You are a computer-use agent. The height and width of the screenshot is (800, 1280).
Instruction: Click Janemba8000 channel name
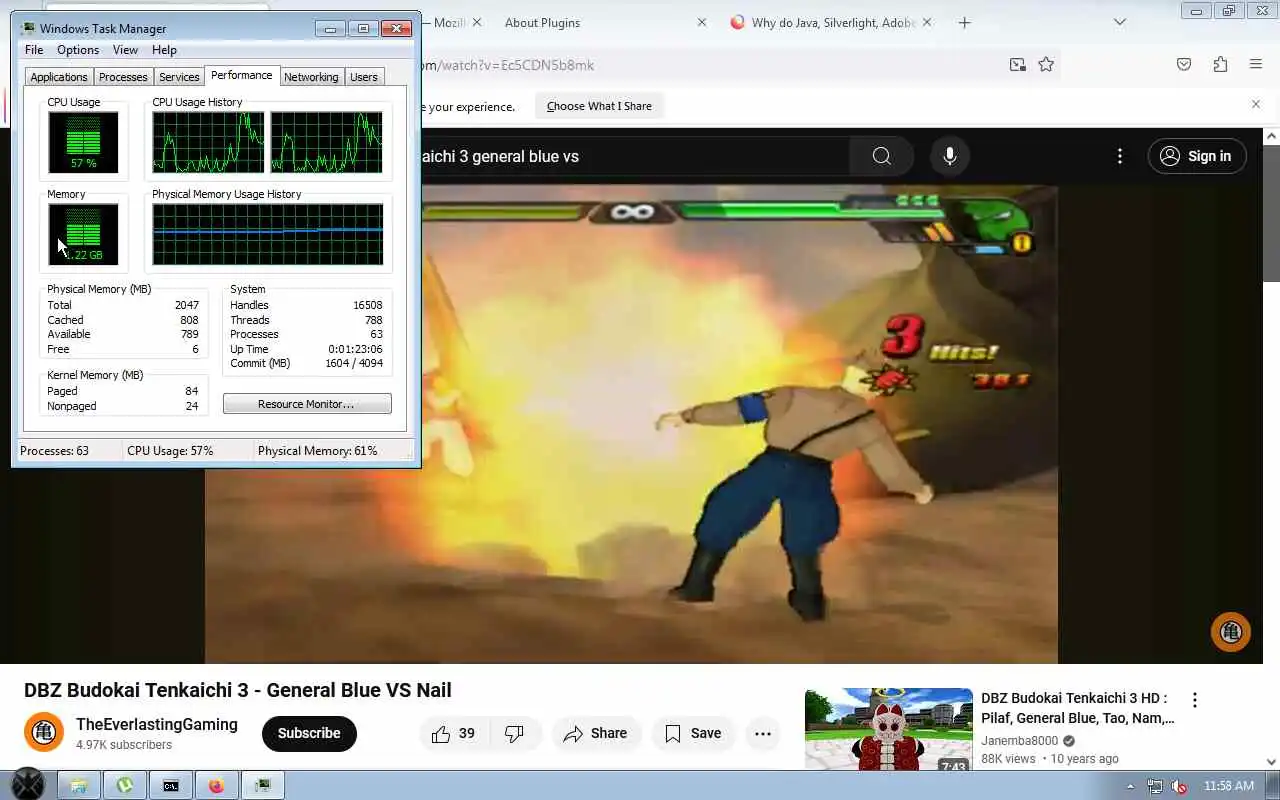click(x=1019, y=741)
